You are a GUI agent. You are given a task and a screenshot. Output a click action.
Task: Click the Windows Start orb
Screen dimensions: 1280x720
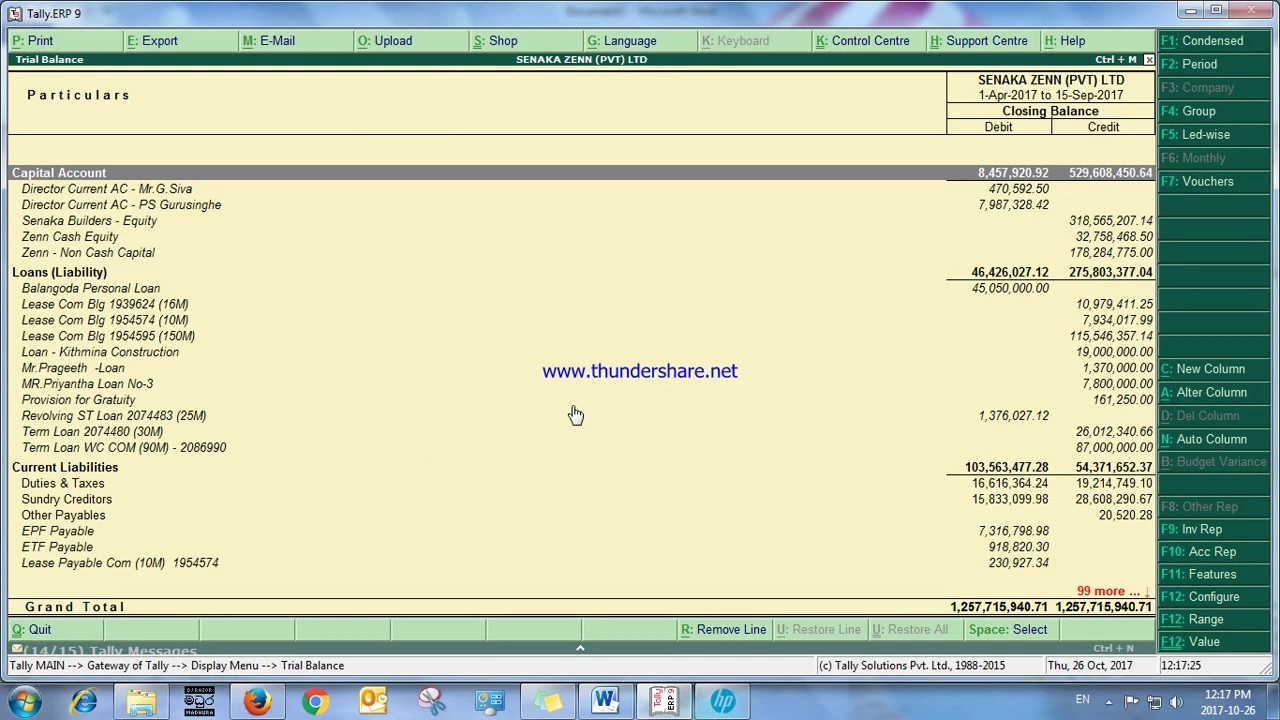[x=24, y=702]
